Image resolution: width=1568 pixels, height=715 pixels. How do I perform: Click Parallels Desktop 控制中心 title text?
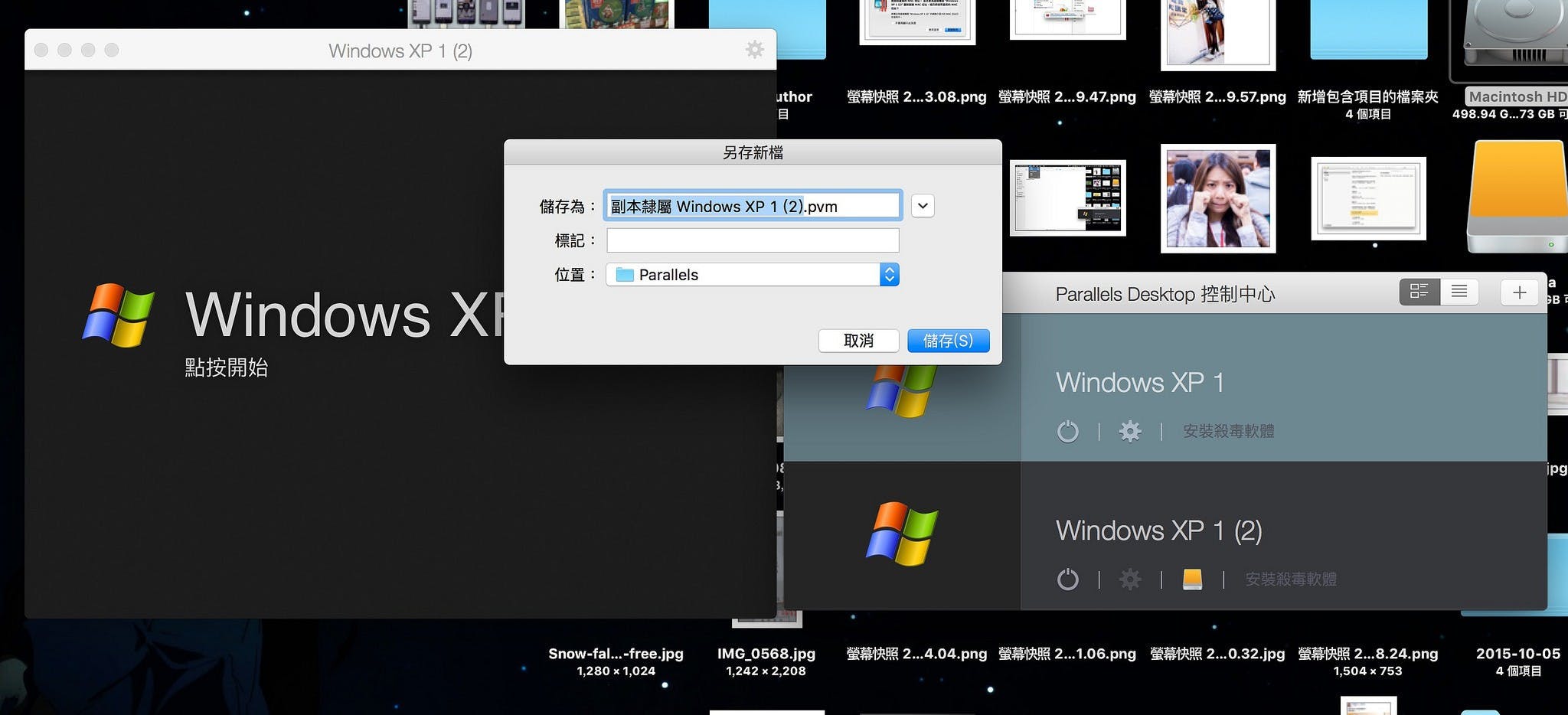(x=1165, y=294)
